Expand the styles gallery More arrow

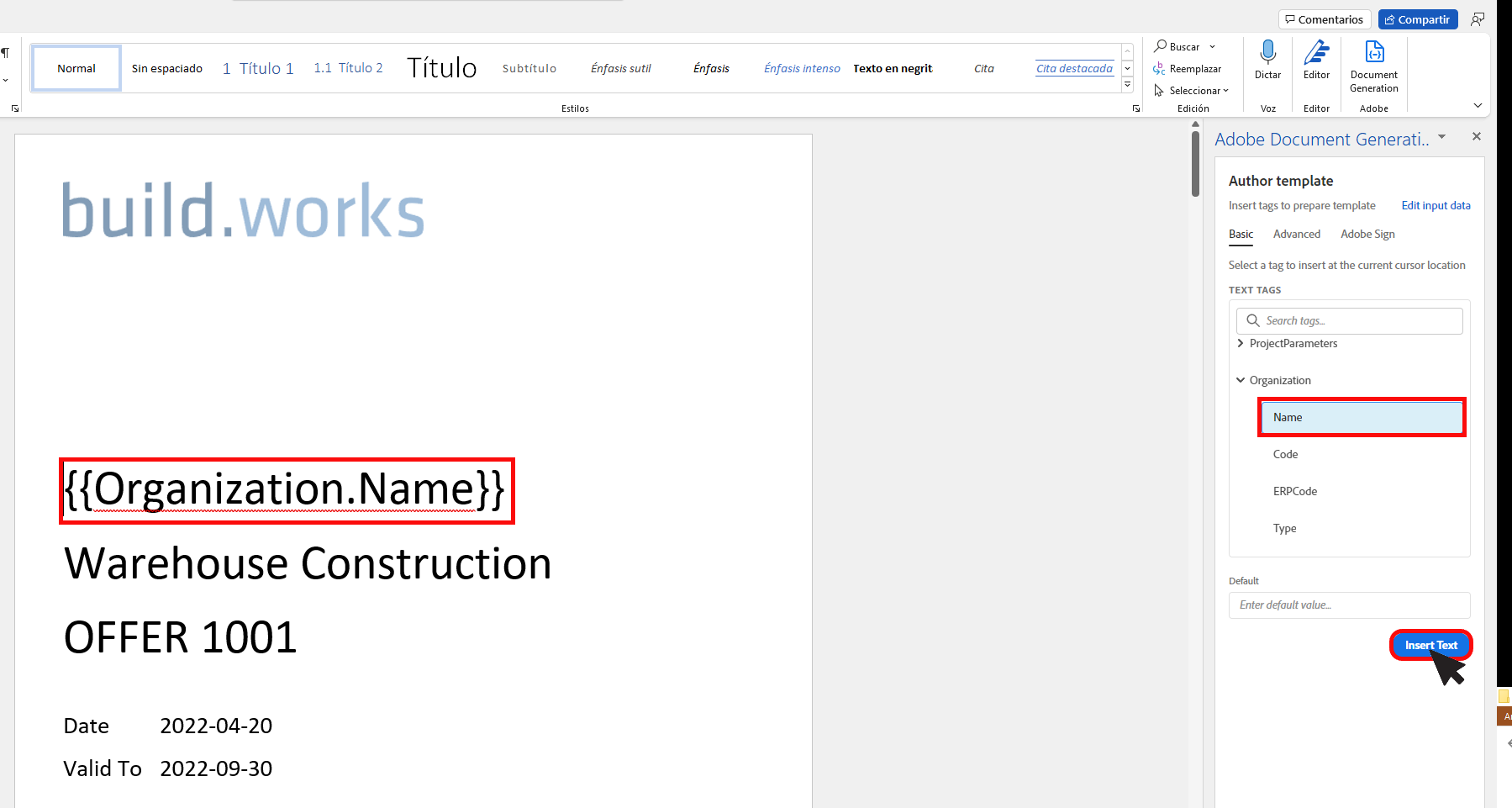click(1128, 85)
